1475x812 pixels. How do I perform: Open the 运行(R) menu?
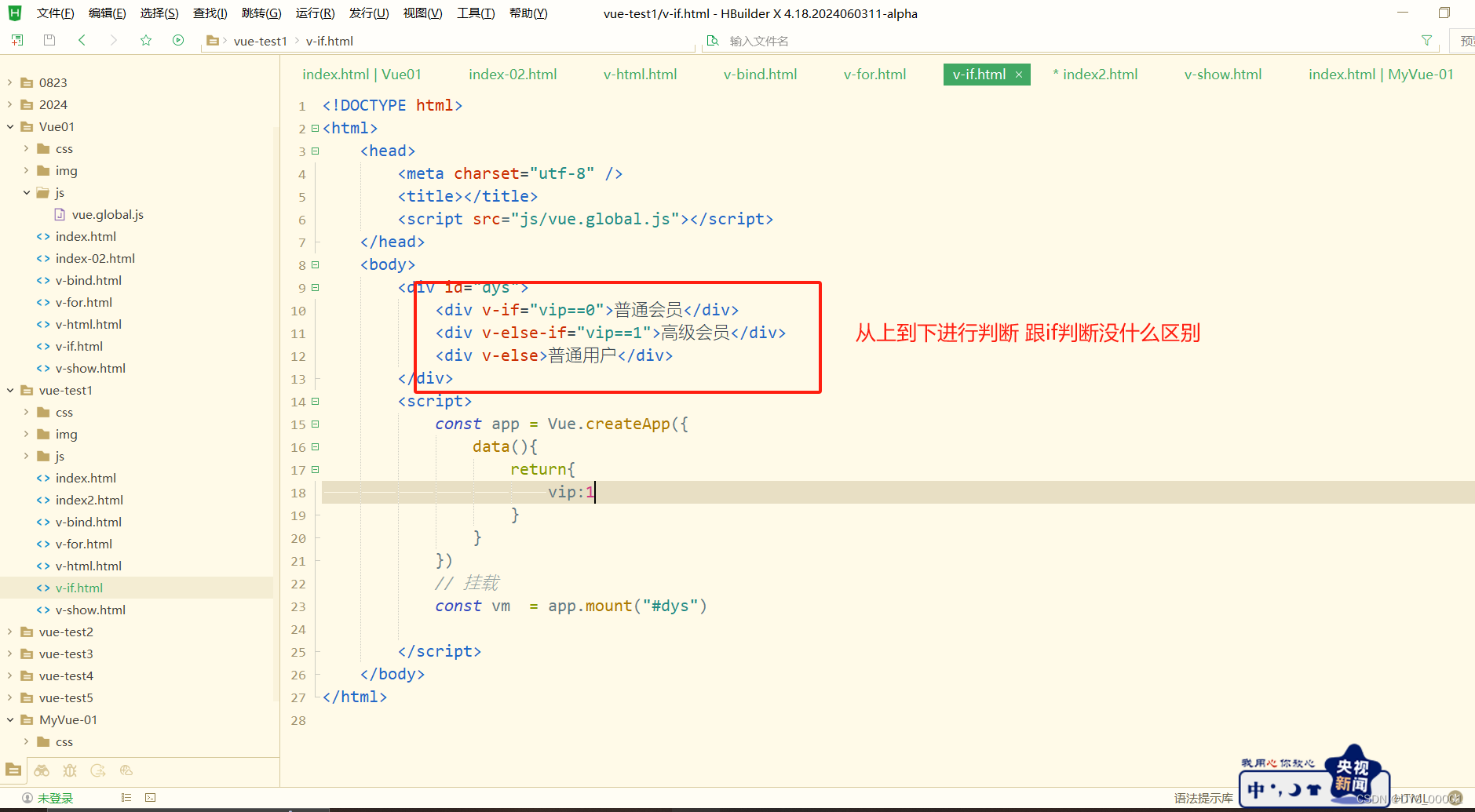316,13
